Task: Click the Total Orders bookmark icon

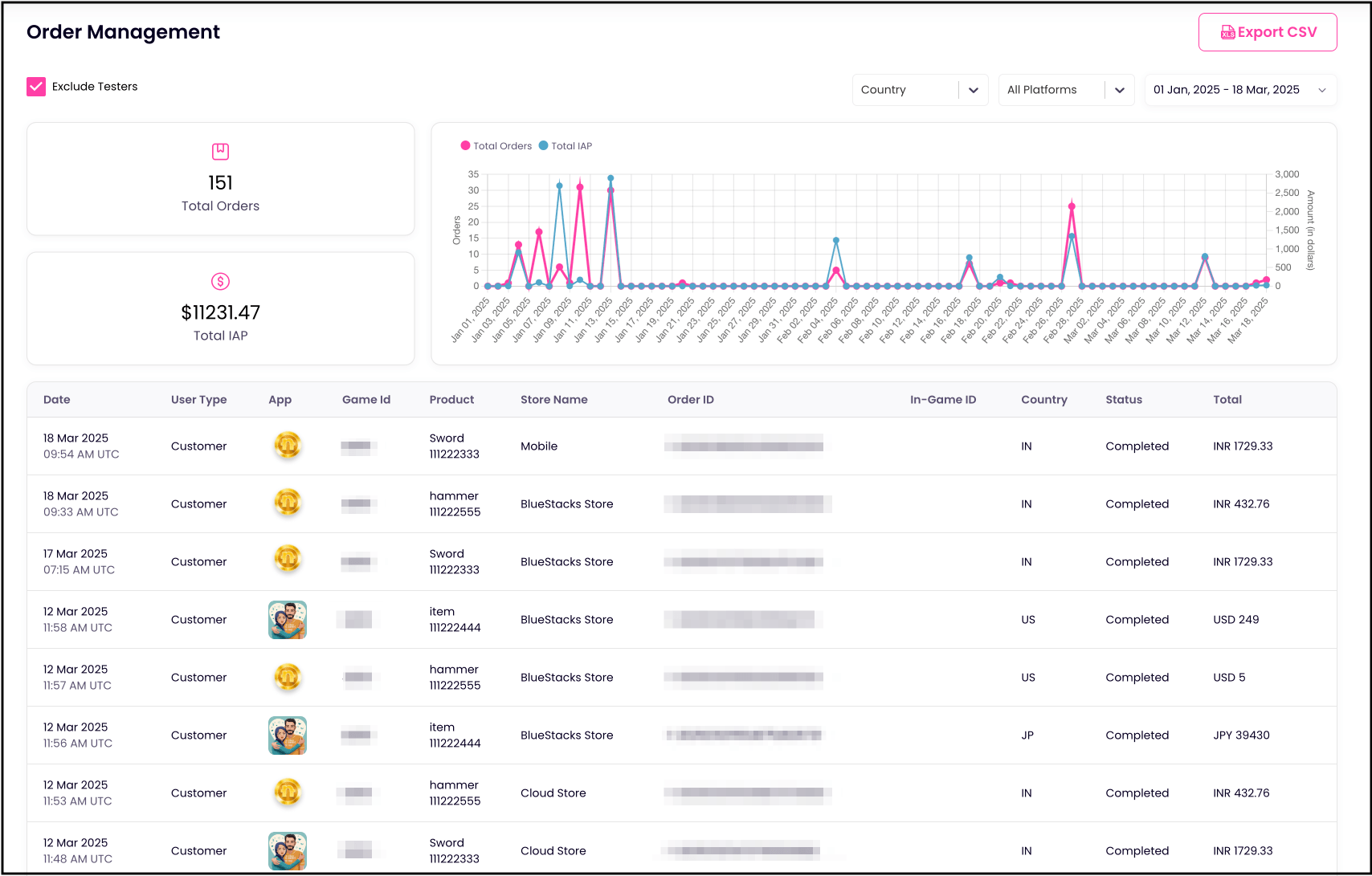Action: coord(220,151)
